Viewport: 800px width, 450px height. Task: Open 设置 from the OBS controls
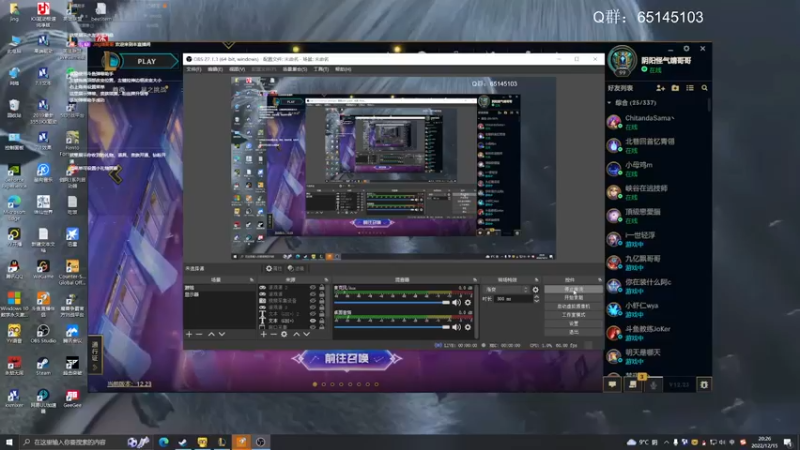coord(573,323)
